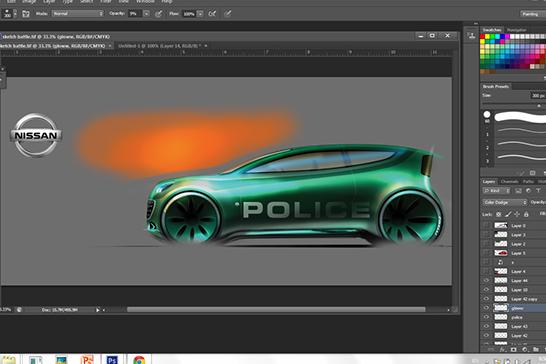Viewport: 546px width, 364px height.
Task: Click the tablet pressure for size icon
Action: click(227, 14)
